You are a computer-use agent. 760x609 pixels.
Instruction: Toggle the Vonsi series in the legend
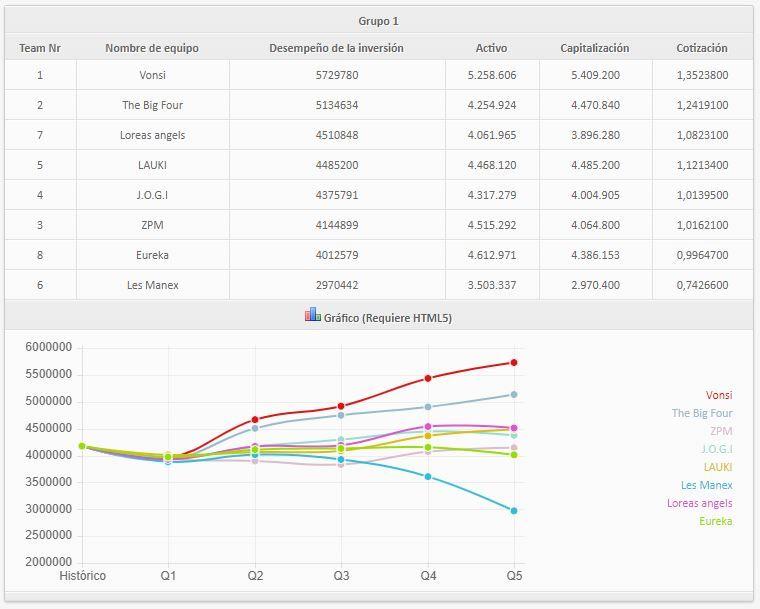click(x=718, y=395)
